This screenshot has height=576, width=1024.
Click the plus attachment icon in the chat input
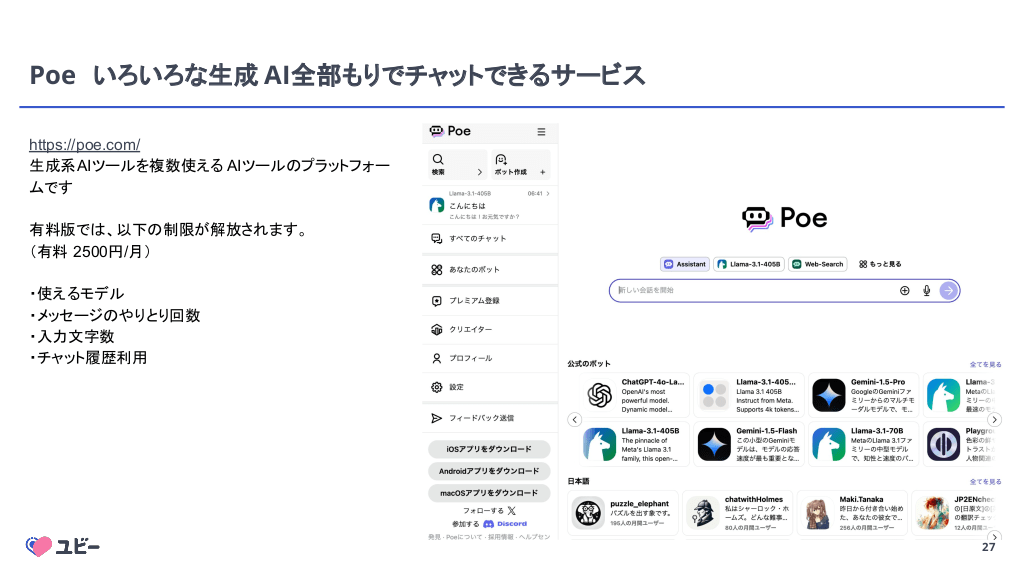click(905, 290)
